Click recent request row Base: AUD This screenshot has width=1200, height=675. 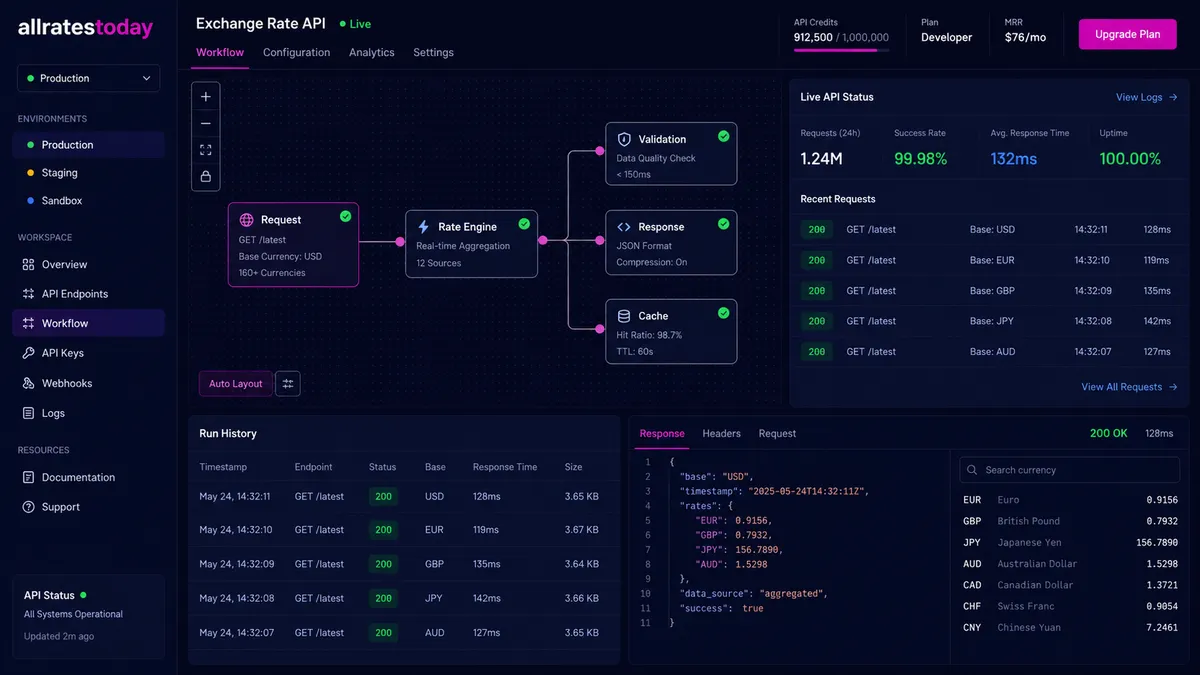(990, 352)
